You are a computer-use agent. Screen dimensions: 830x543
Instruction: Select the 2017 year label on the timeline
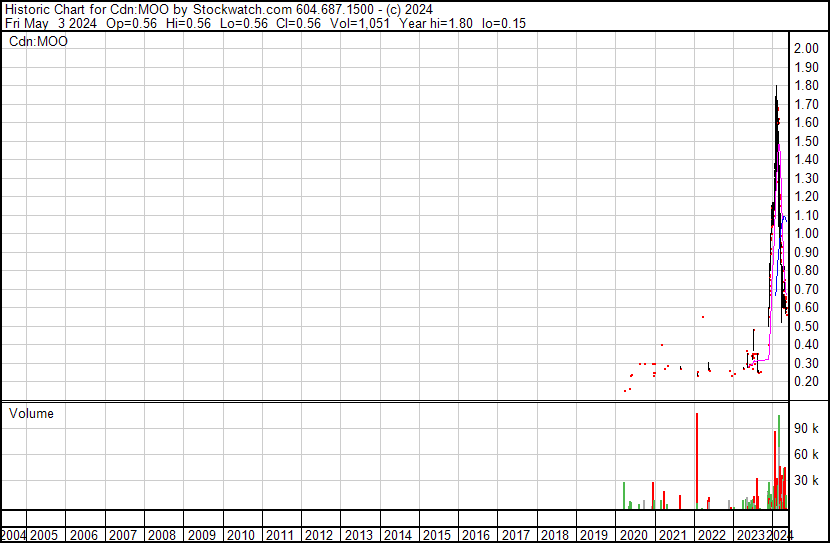pos(516,536)
